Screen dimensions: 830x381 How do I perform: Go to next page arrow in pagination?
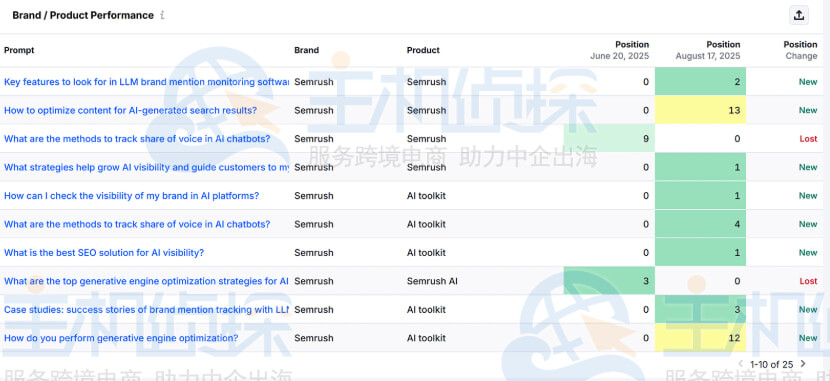803,364
